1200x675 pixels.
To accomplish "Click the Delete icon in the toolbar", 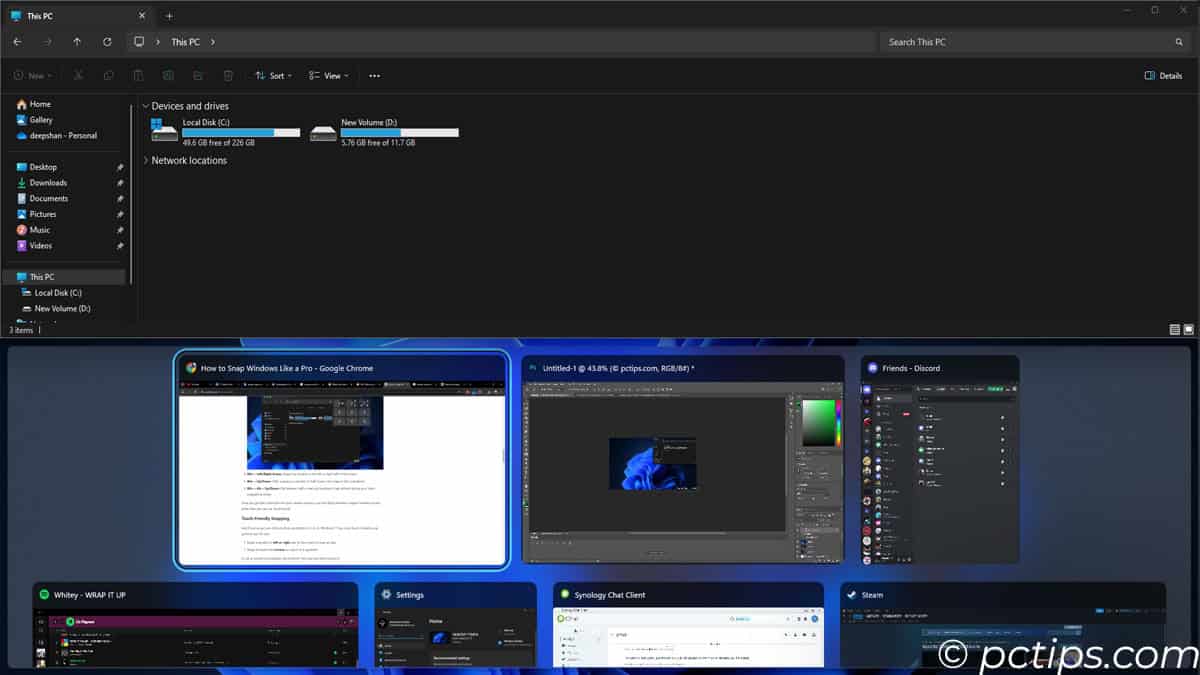I will [228, 76].
